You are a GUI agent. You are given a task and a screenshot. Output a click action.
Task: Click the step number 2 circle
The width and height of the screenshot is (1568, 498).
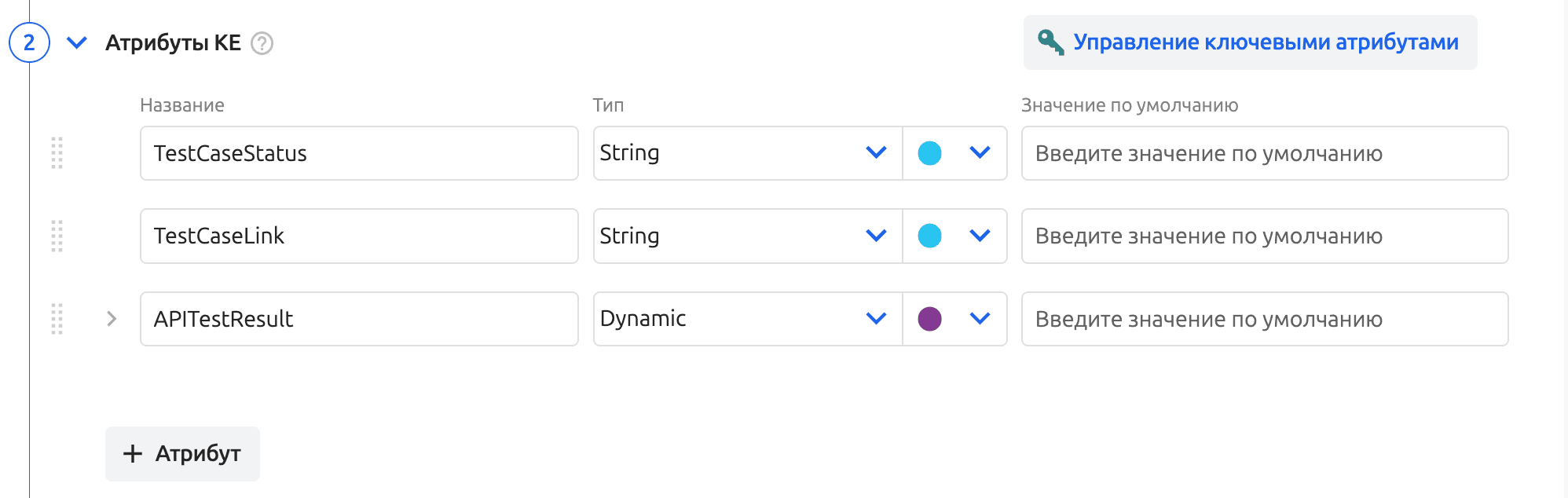click(29, 42)
